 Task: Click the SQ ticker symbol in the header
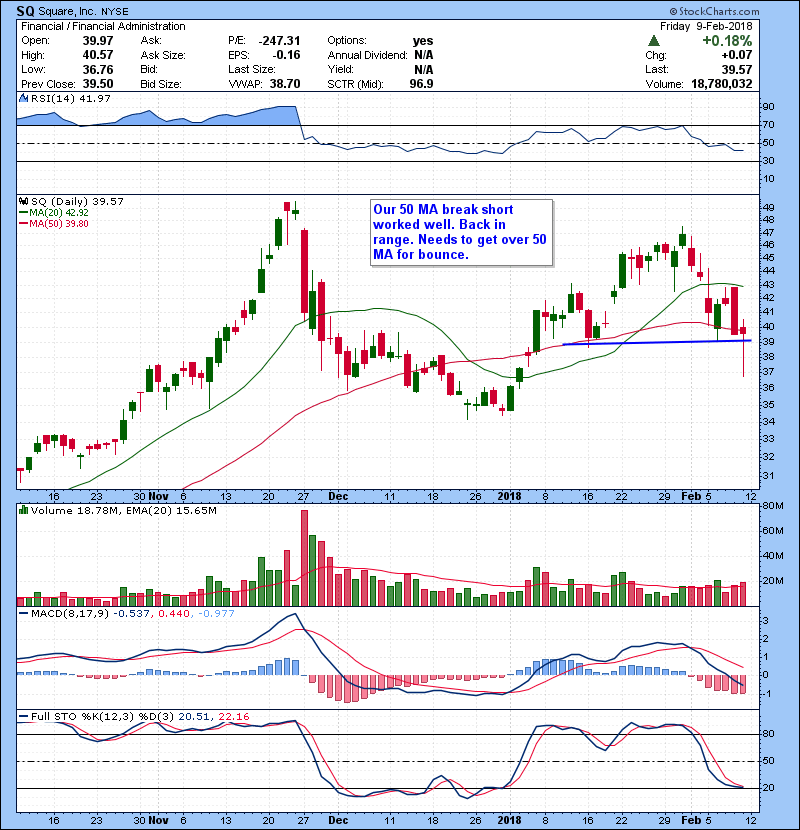[25, 11]
